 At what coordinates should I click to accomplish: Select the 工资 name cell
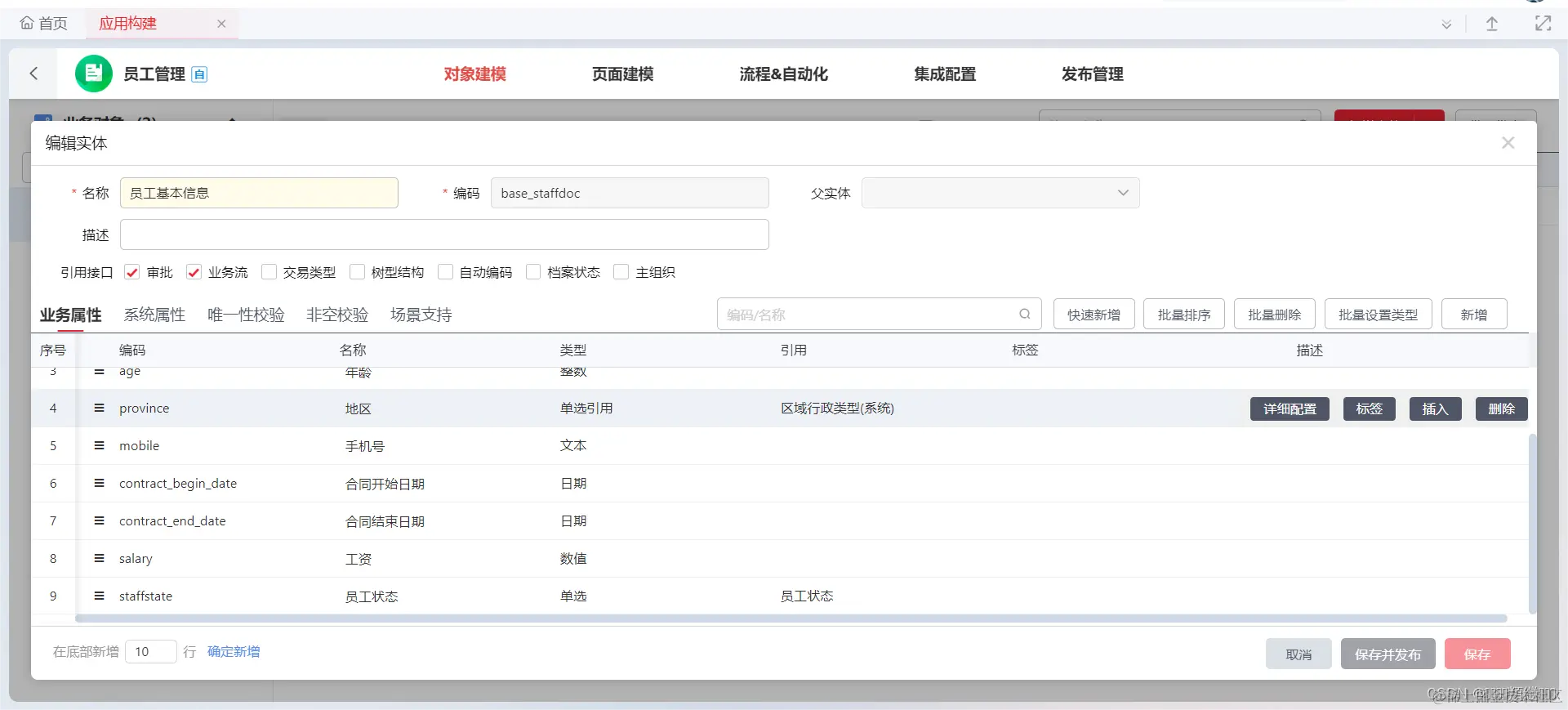coord(358,559)
